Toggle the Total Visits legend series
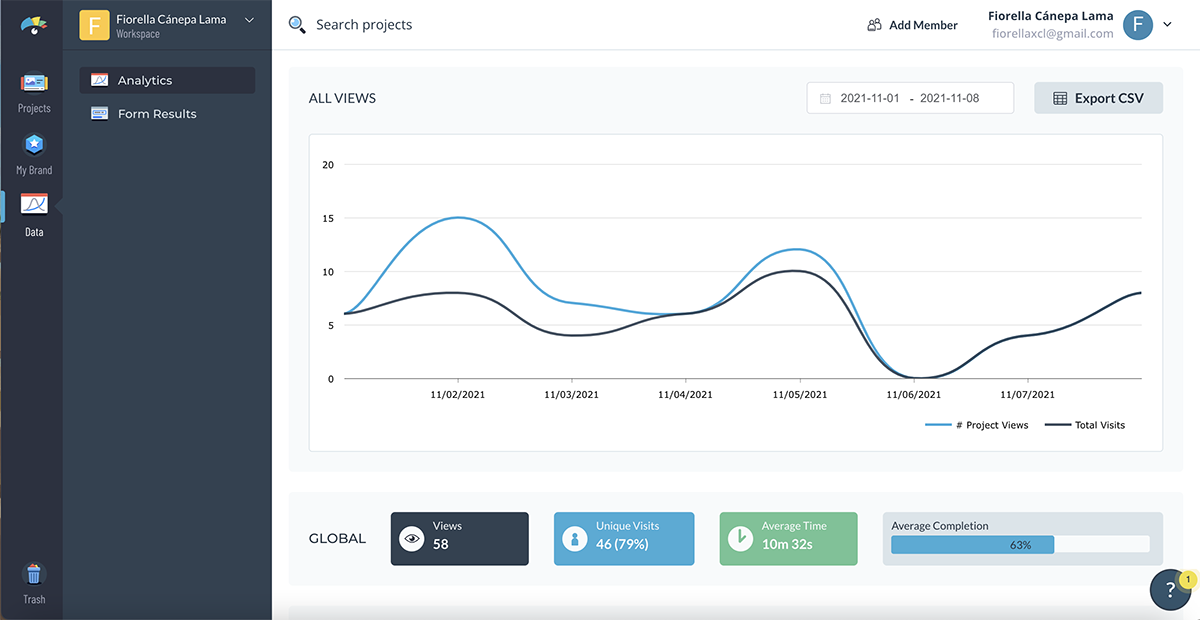 1085,425
